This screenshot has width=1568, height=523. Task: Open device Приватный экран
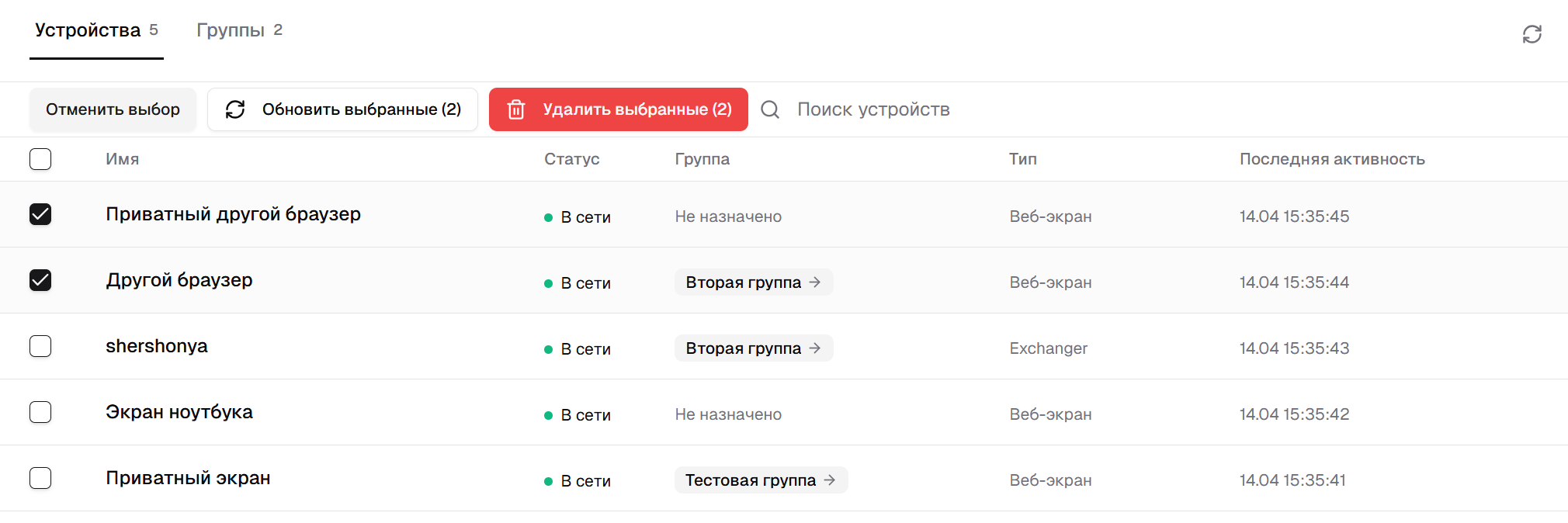[188, 478]
